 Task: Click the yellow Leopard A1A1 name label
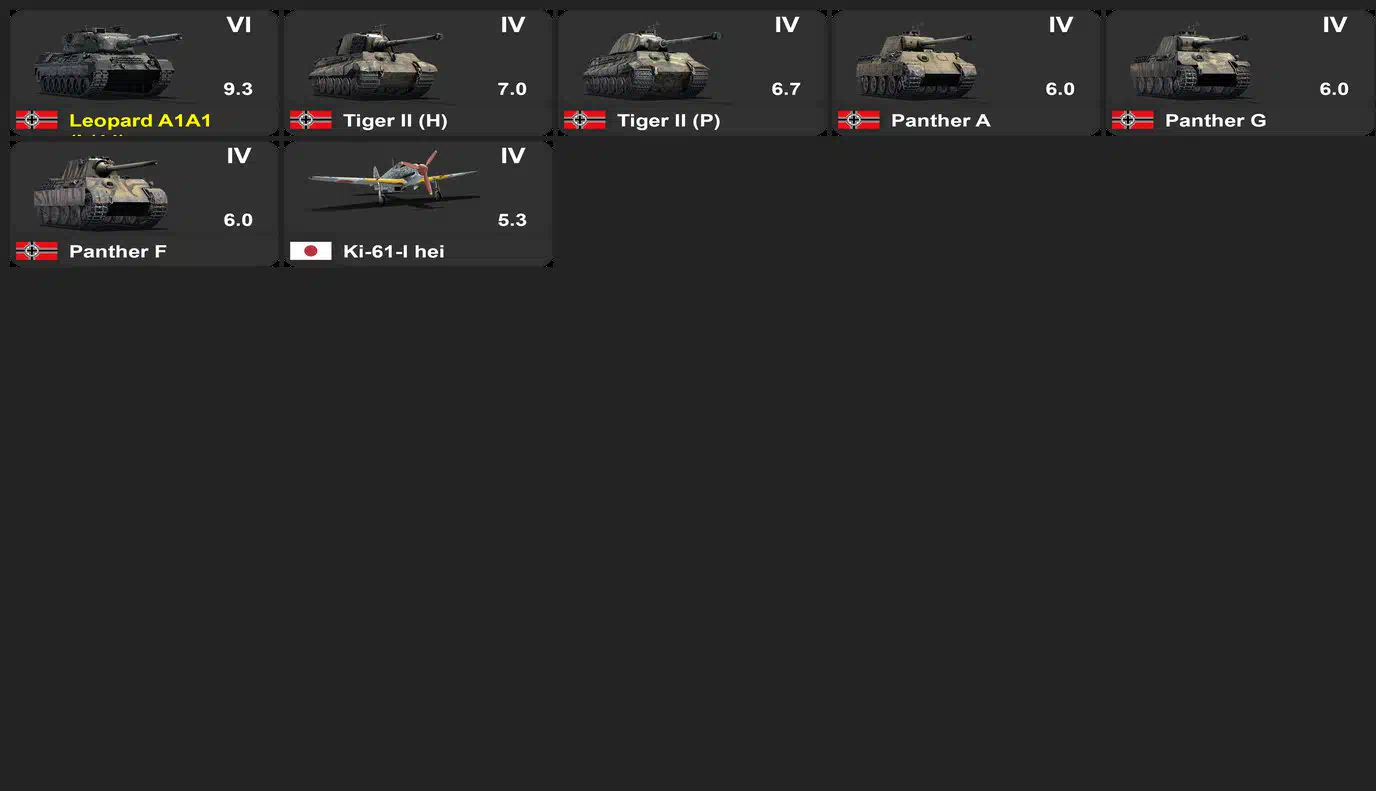[x=140, y=121]
